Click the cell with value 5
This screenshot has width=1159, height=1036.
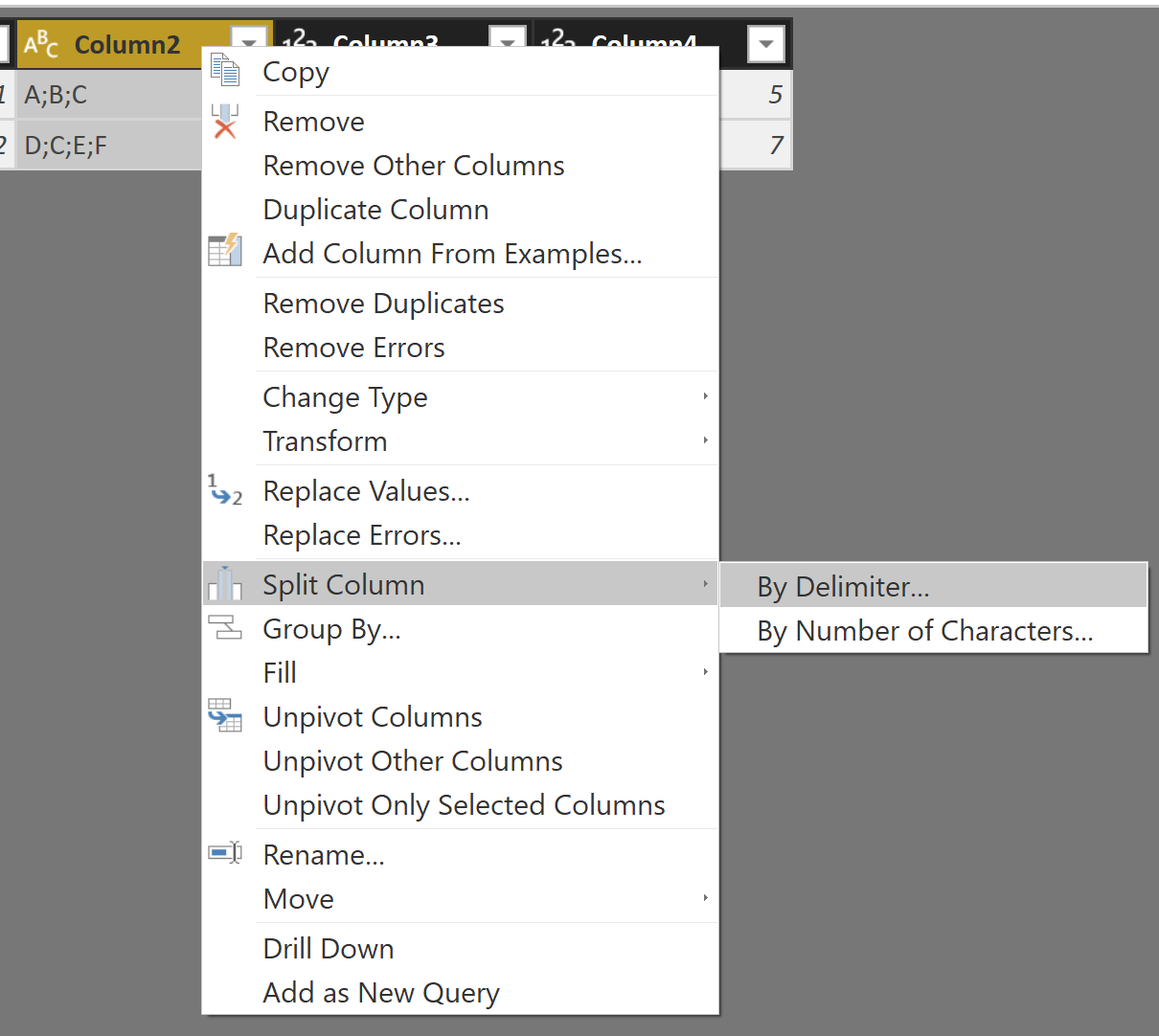pyautogui.click(x=755, y=95)
